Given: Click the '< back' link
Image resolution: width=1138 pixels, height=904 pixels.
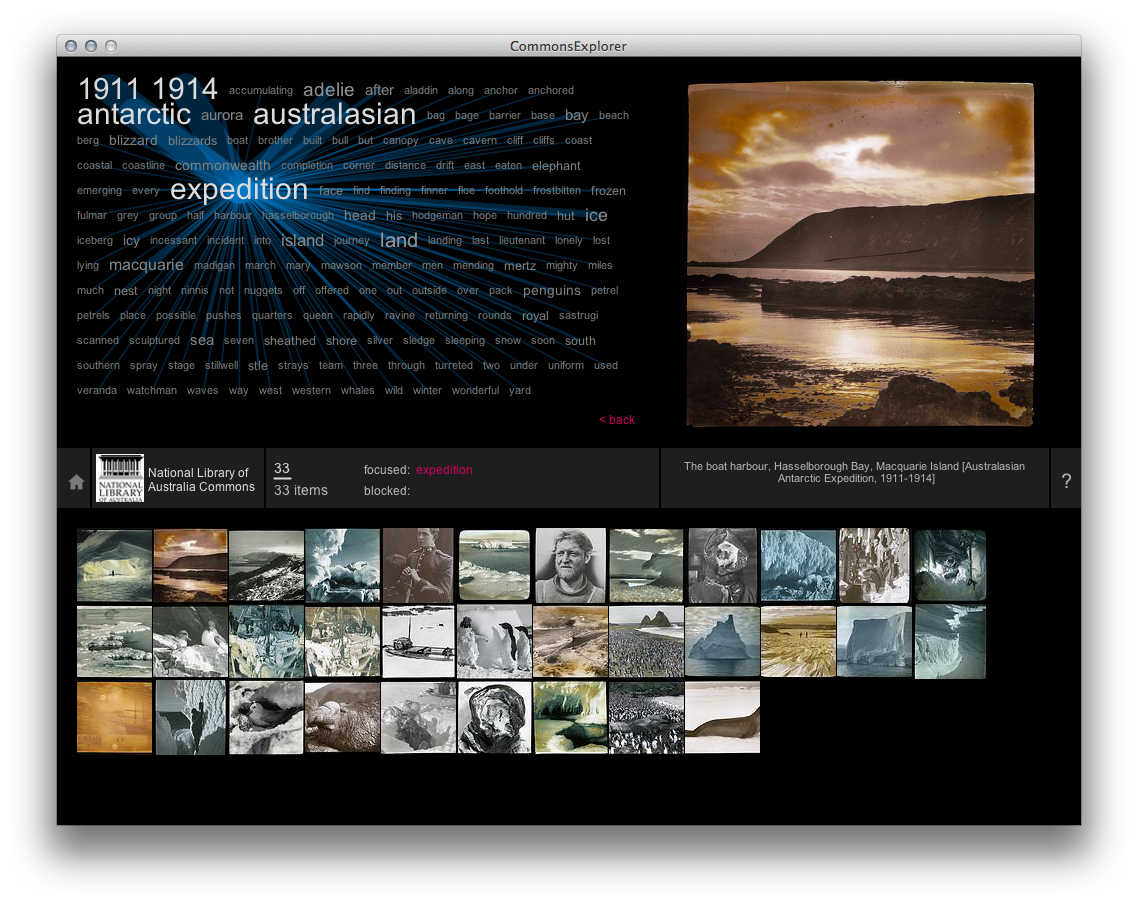Looking at the screenshot, I should (x=617, y=420).
